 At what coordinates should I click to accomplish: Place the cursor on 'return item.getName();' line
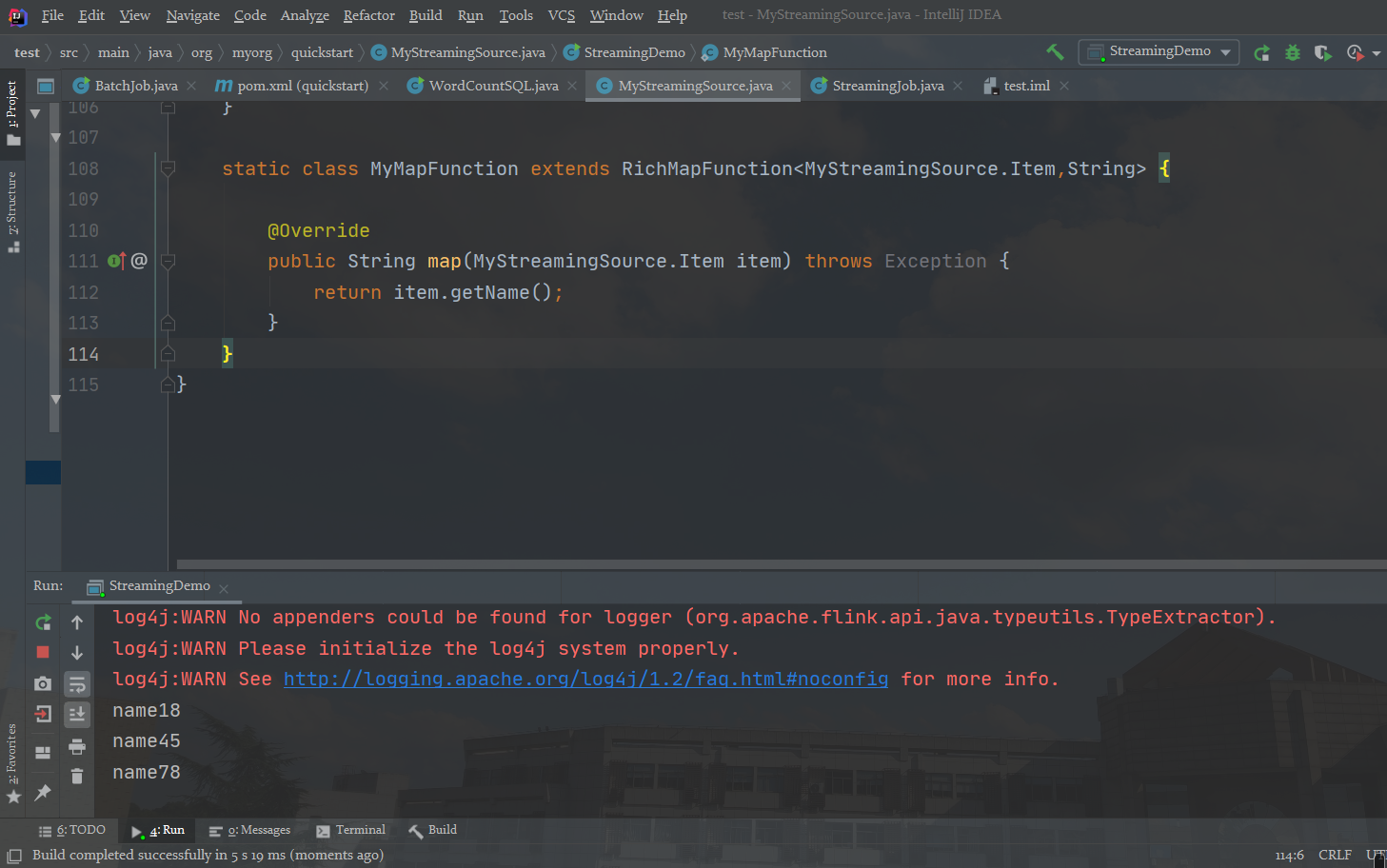[x=438, y=292]
